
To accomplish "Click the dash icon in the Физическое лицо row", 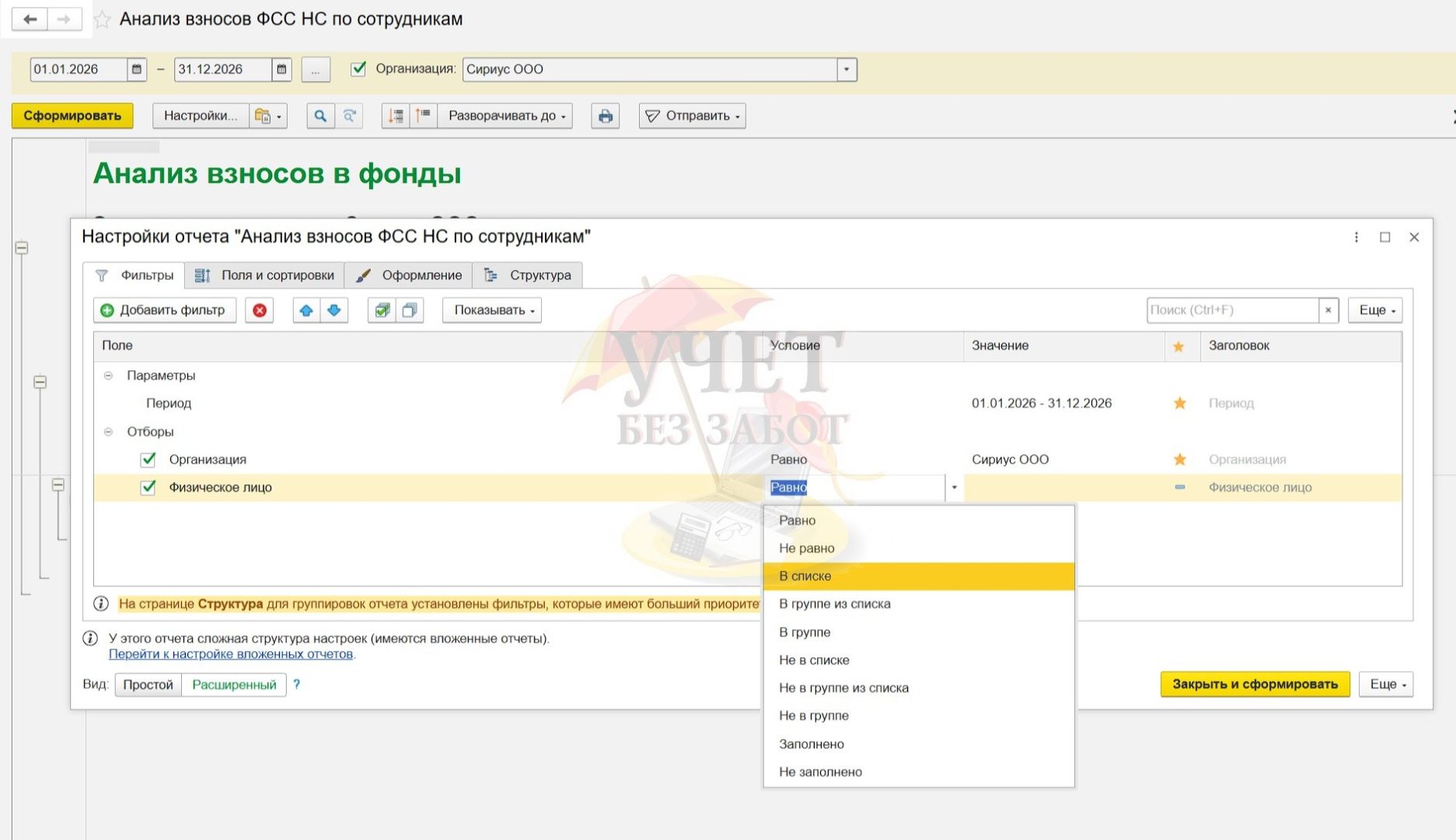I will point(1179,488).
